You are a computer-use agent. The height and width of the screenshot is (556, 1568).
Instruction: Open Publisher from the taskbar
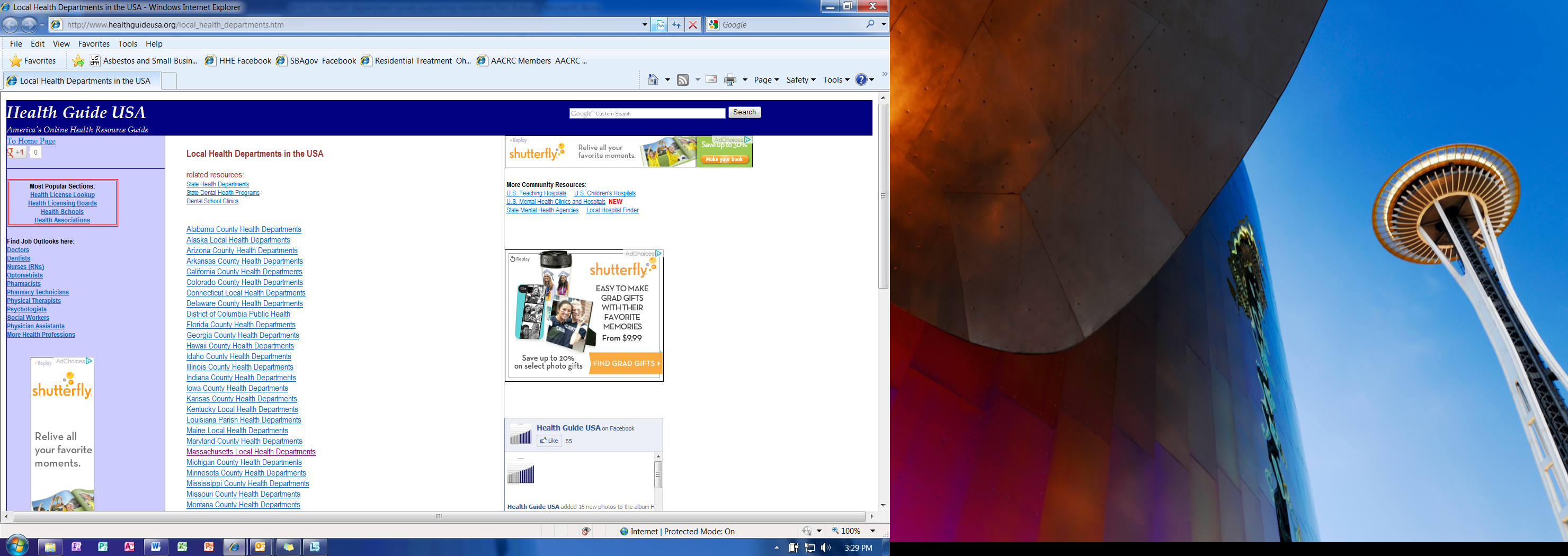pyautogui.click(x=103, y=547)
